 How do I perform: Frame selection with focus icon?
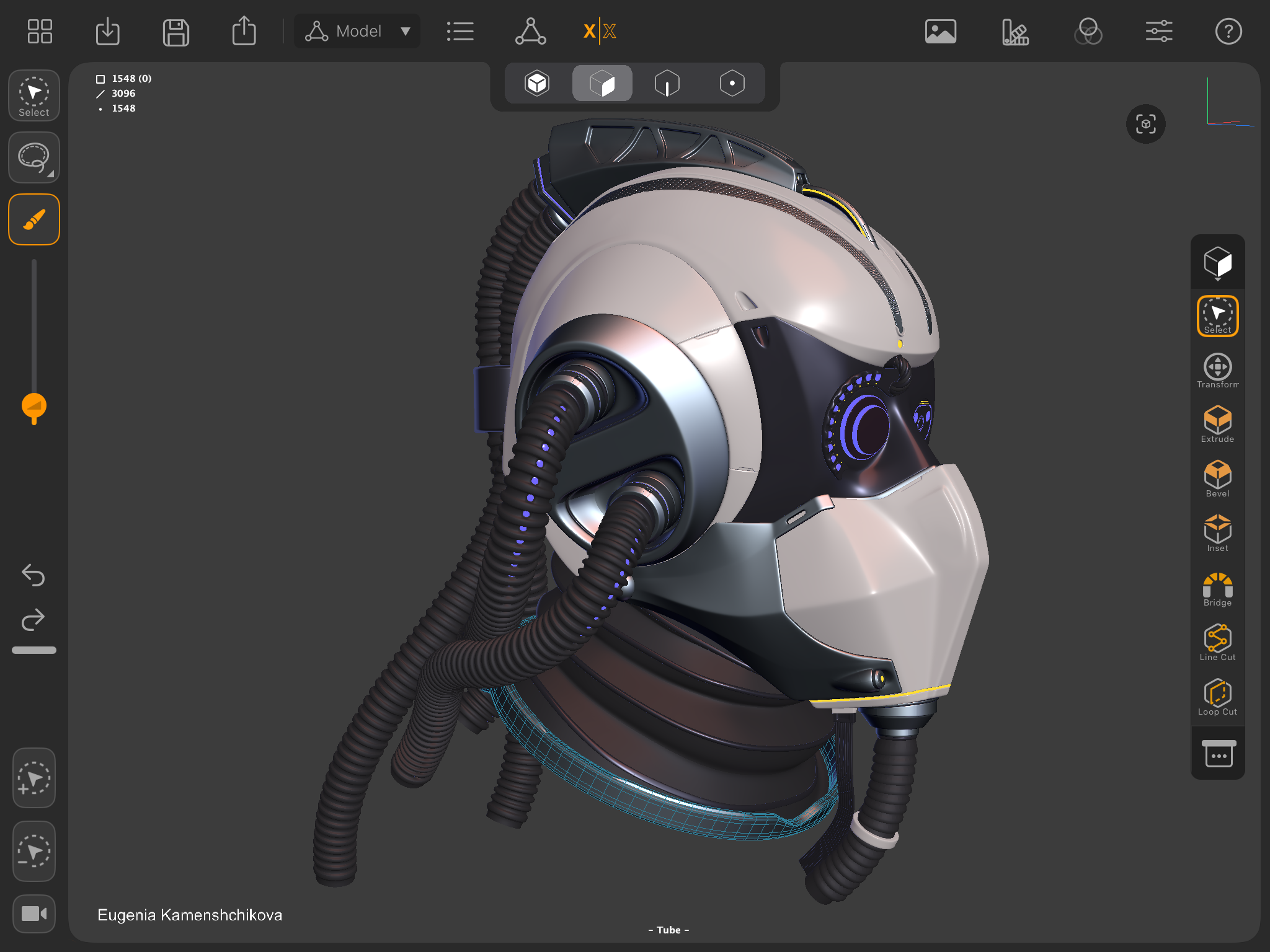tap(1146, 124)
